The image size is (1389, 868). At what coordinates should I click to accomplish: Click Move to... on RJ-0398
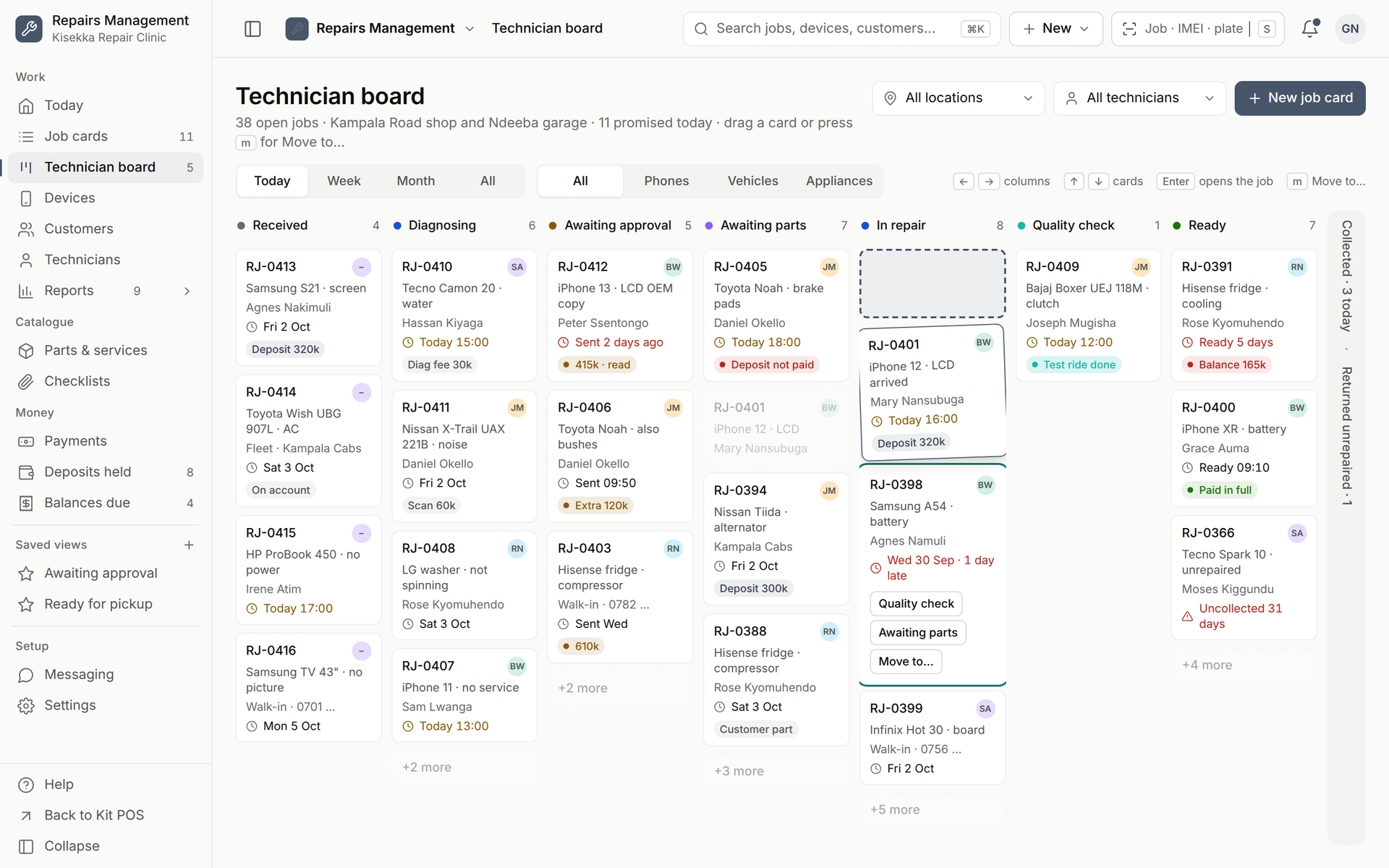click(x=906, y=662)
